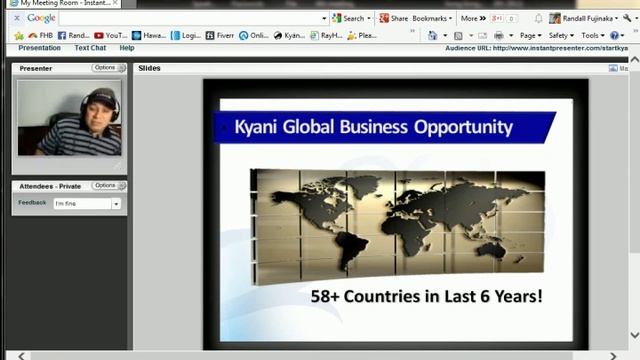Screen dimensions: 640x360
Task: Click the Share button on Google toolbar
Action: (393, 18)
